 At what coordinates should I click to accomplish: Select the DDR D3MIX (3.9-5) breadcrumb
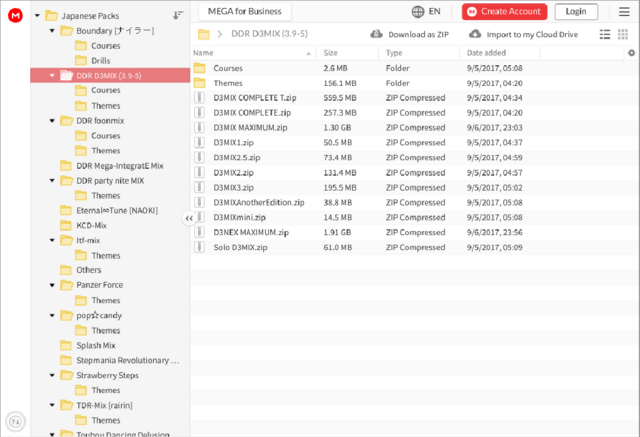[269, 34]
